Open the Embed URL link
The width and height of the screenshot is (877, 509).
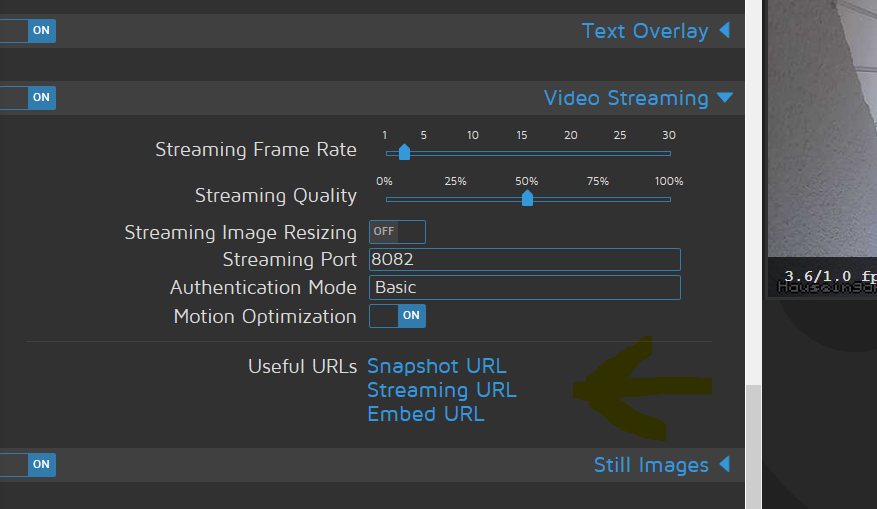pyautogui.click(x=426, y=414)
